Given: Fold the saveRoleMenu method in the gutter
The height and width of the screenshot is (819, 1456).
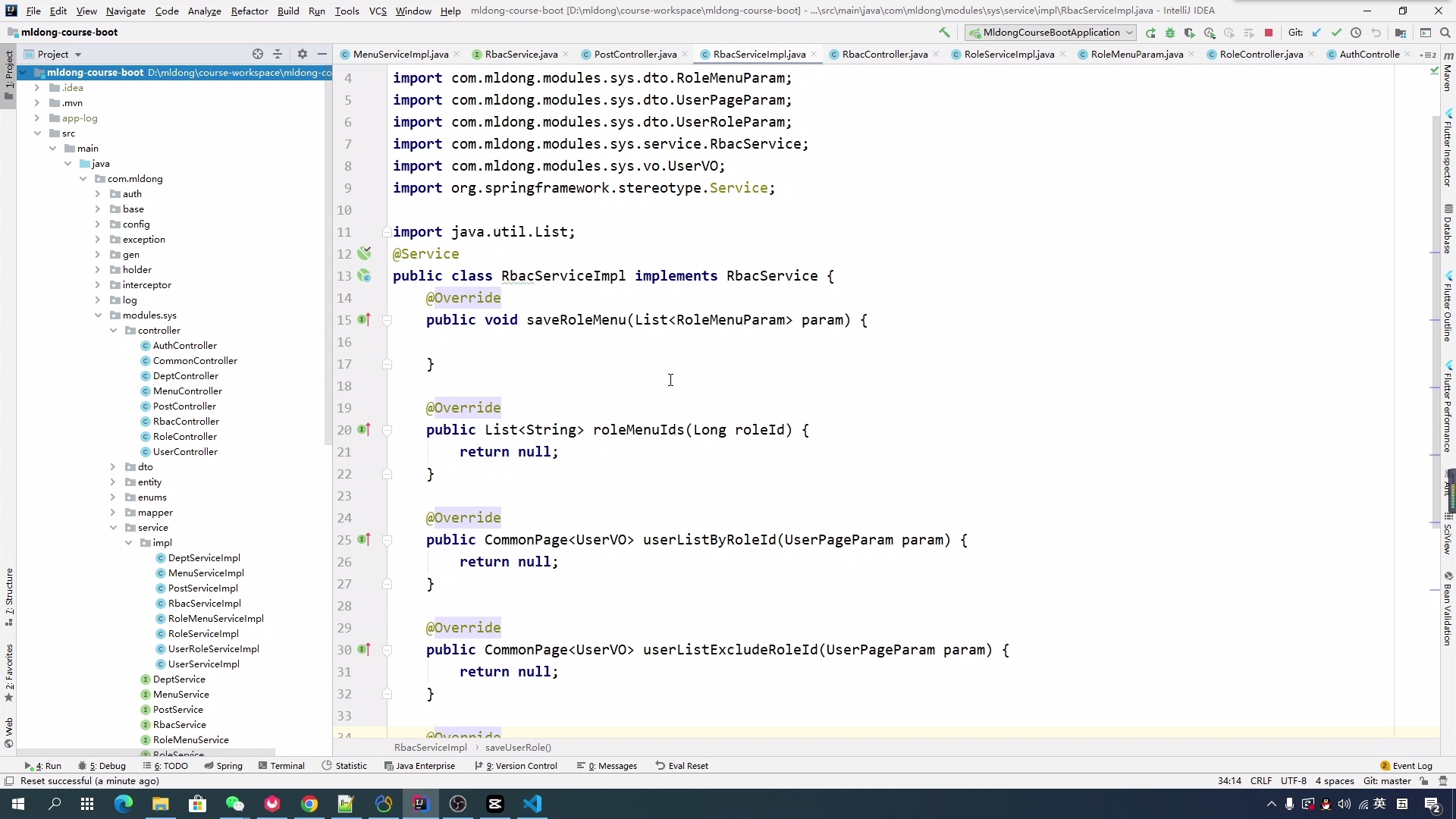Looking at the screenshot, I should [388, 320].
